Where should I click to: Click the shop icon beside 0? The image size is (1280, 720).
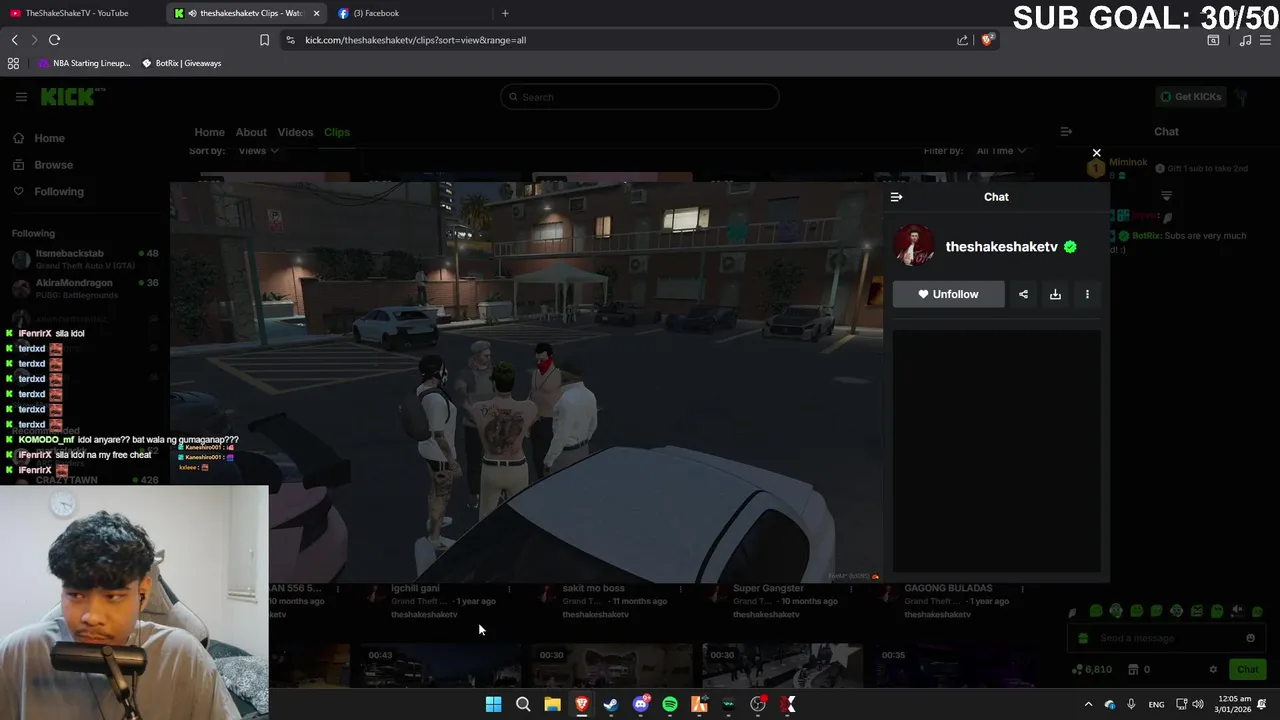tap(1133, 669)
